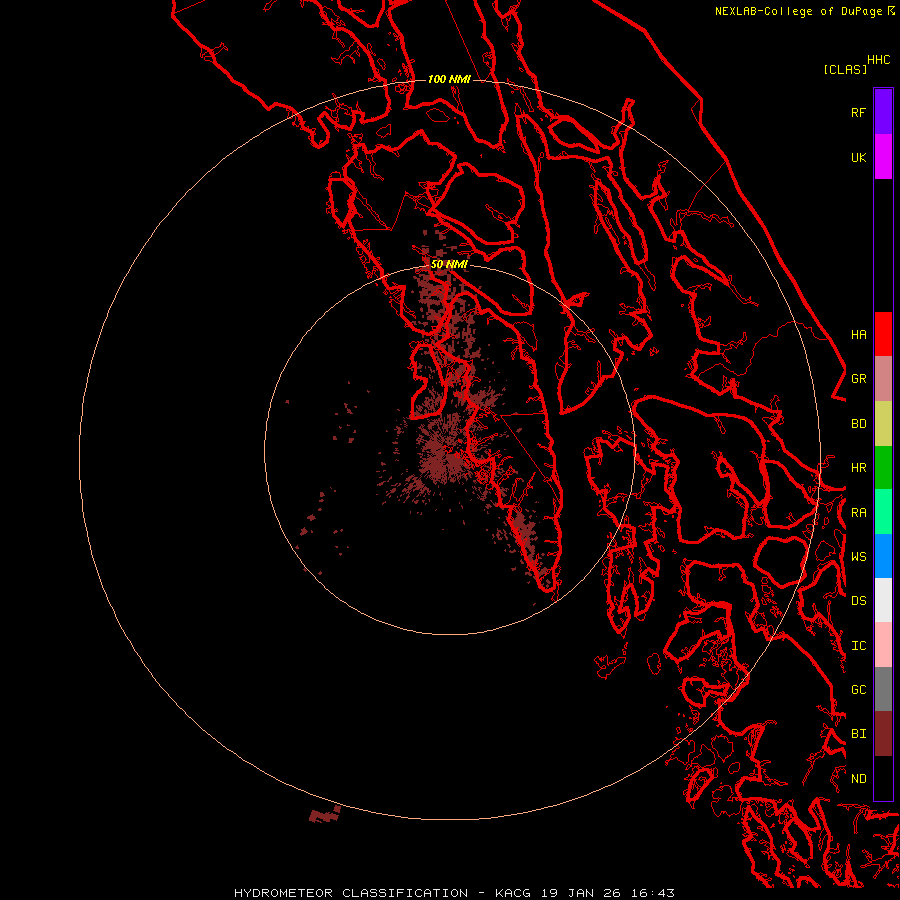Click the HA red legend swatch
Viewport: 900px width, 900px height.
[x=883, y=334]
